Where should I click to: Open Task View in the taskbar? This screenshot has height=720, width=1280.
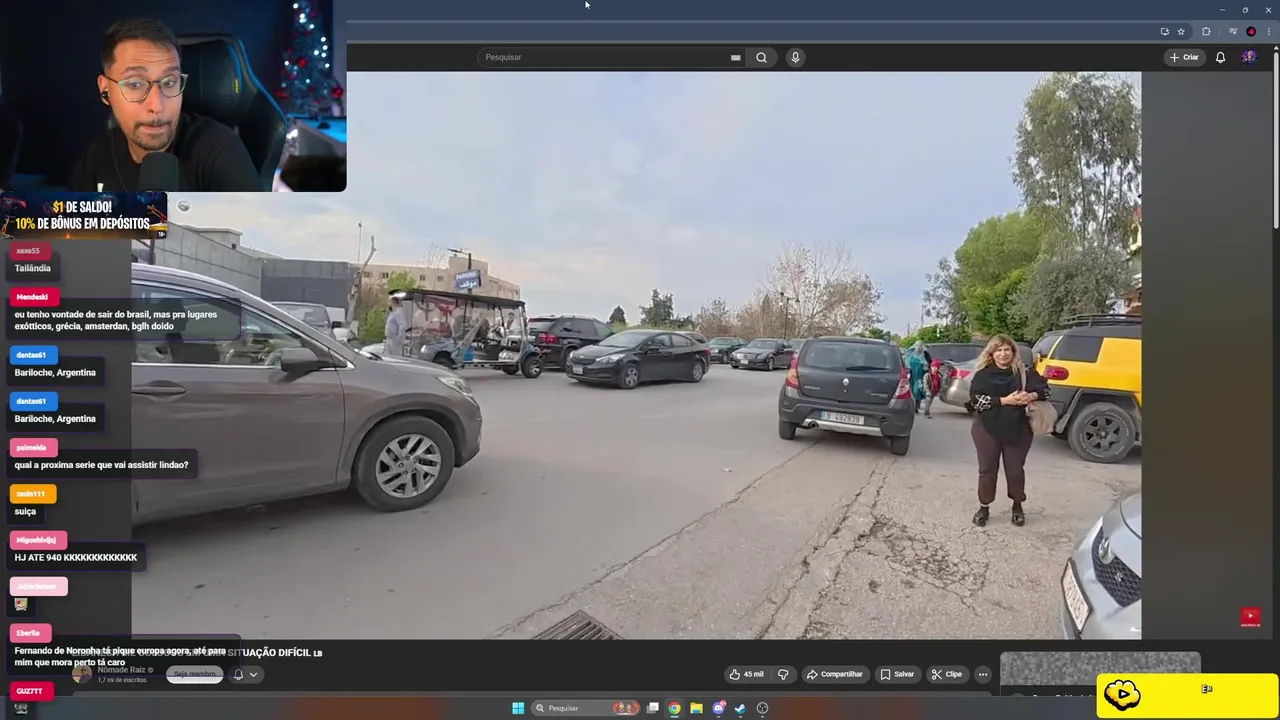(x=653, y=708)
